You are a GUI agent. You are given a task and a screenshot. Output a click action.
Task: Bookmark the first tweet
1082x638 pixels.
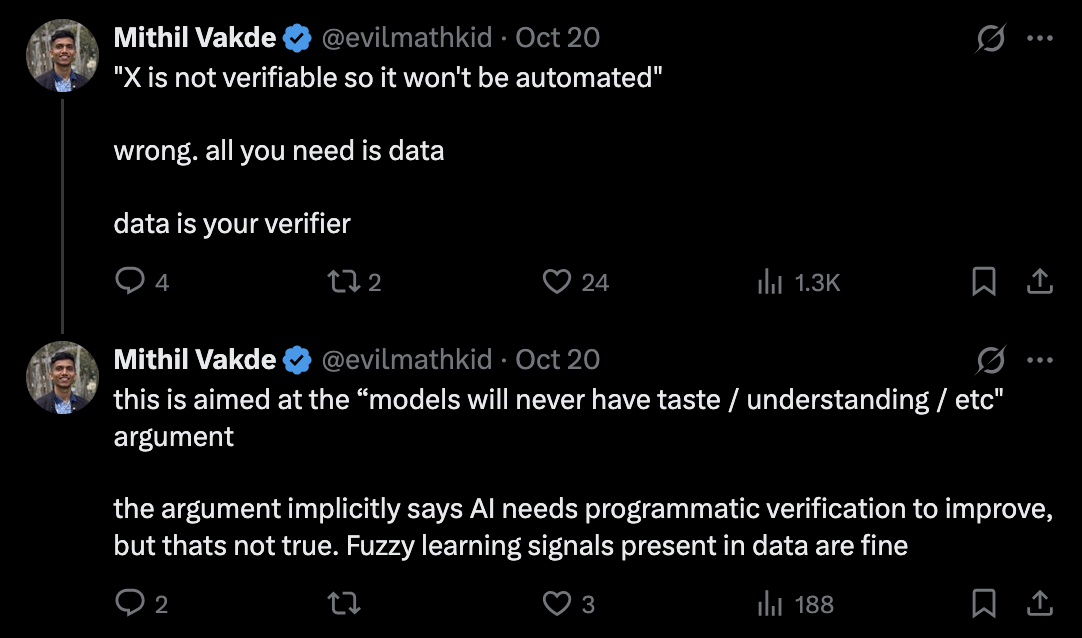pyautogui.click(x=983, y=281)
